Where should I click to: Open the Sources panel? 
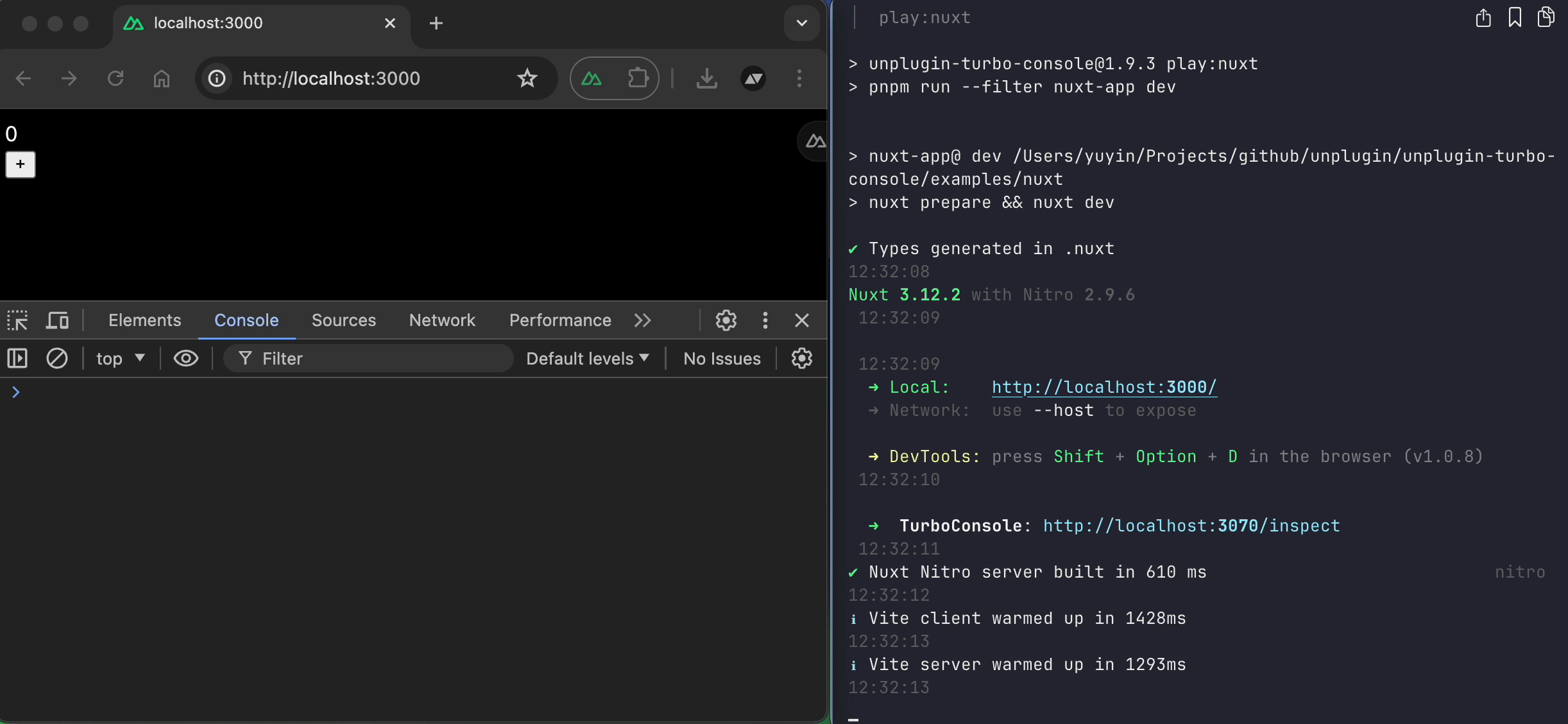344,320
